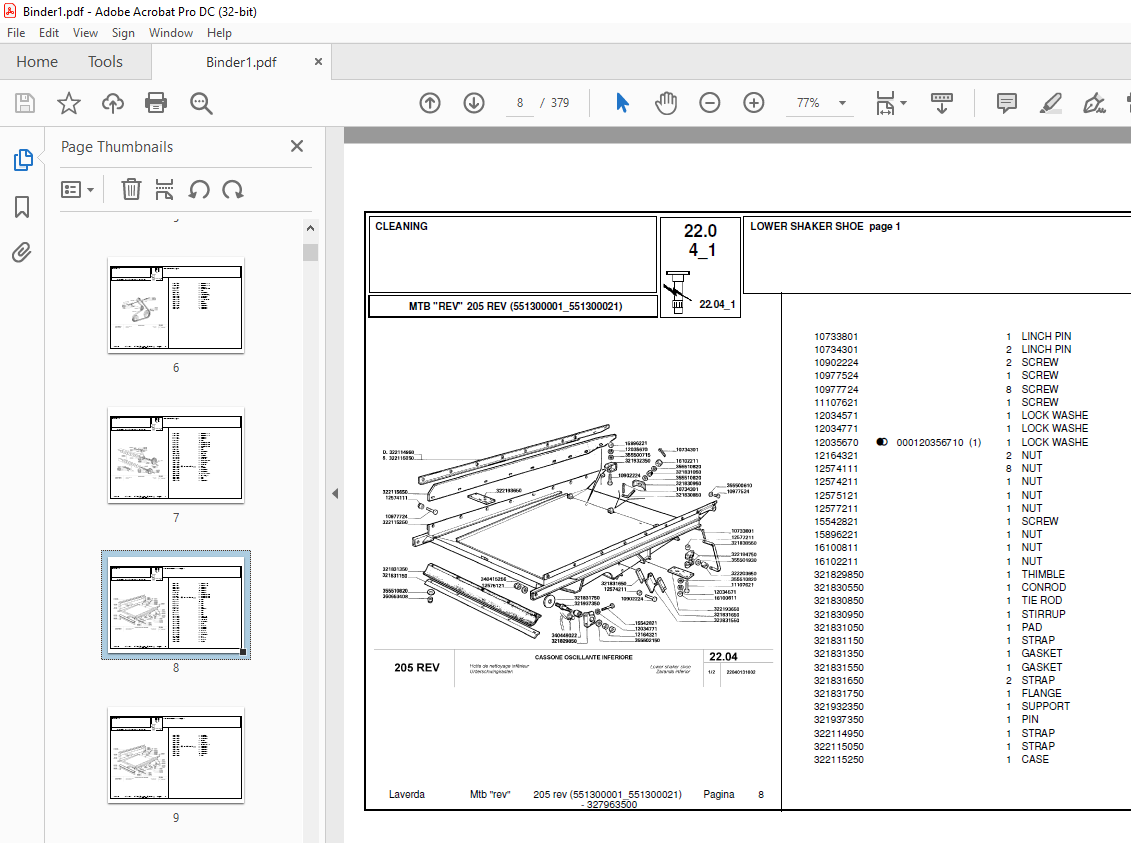Image resolution: width=1131 pixels, height=843 pixels.
Task: Click the THIMBLE part description
Action: [1042, 574]
